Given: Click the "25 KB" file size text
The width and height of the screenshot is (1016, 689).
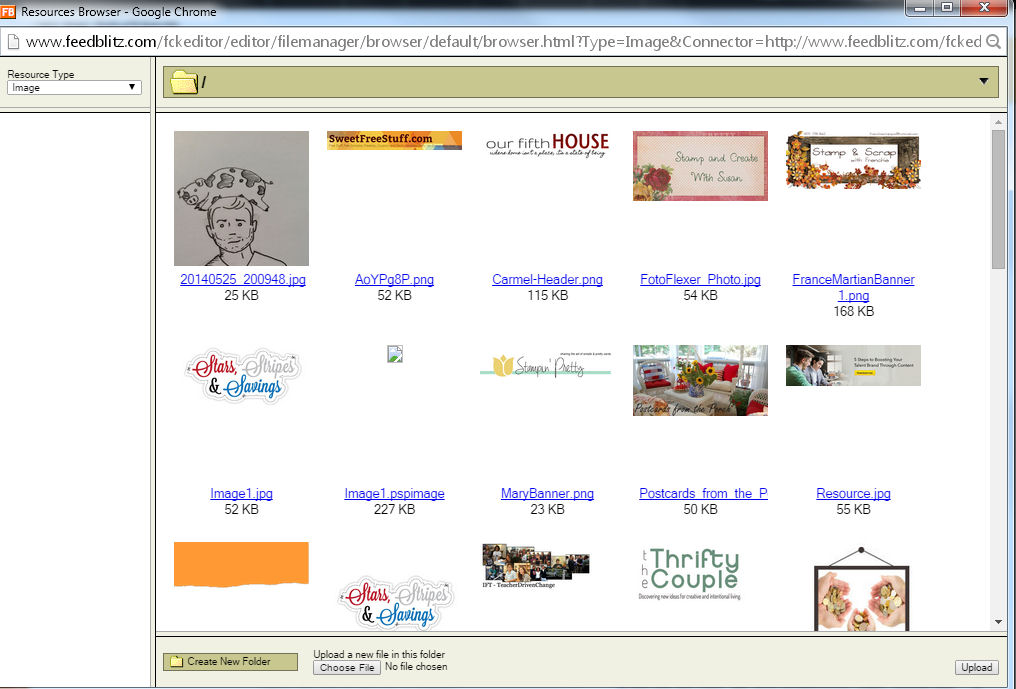Looking at the screenshot, I should (x=241, y=296).
